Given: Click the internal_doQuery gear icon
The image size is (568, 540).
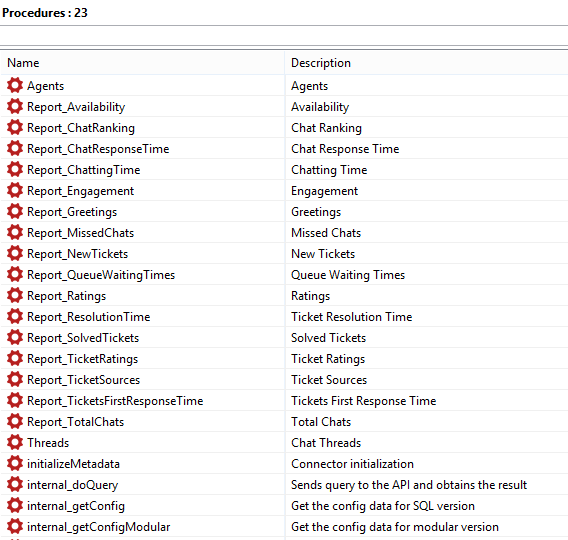Looking at the screenshot, I should tap(15, 485).
